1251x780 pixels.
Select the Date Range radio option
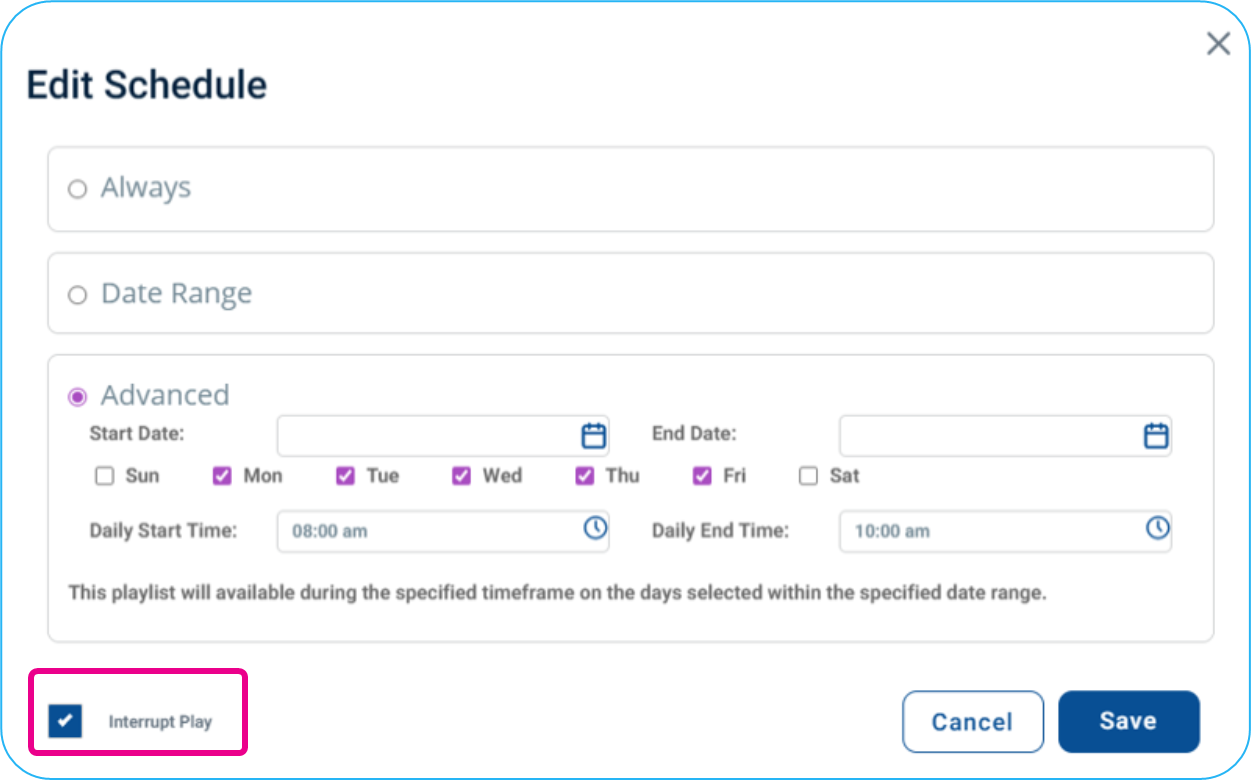(77, 295)
